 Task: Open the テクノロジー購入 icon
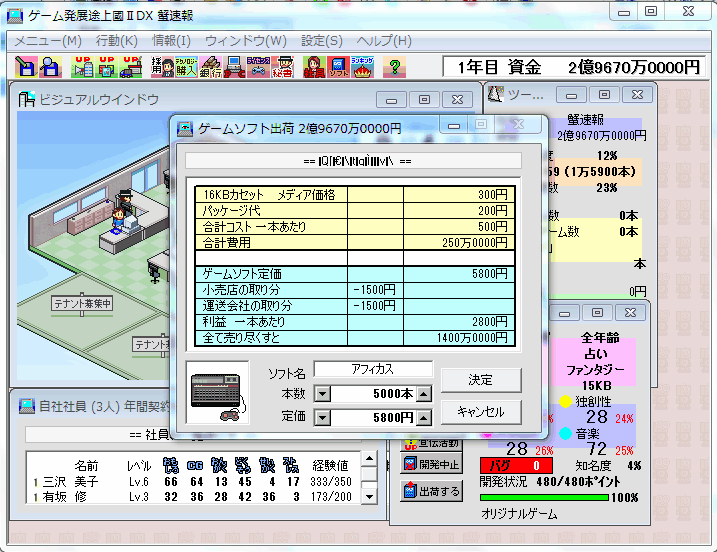pyautogui.click(x=187, y=67)
